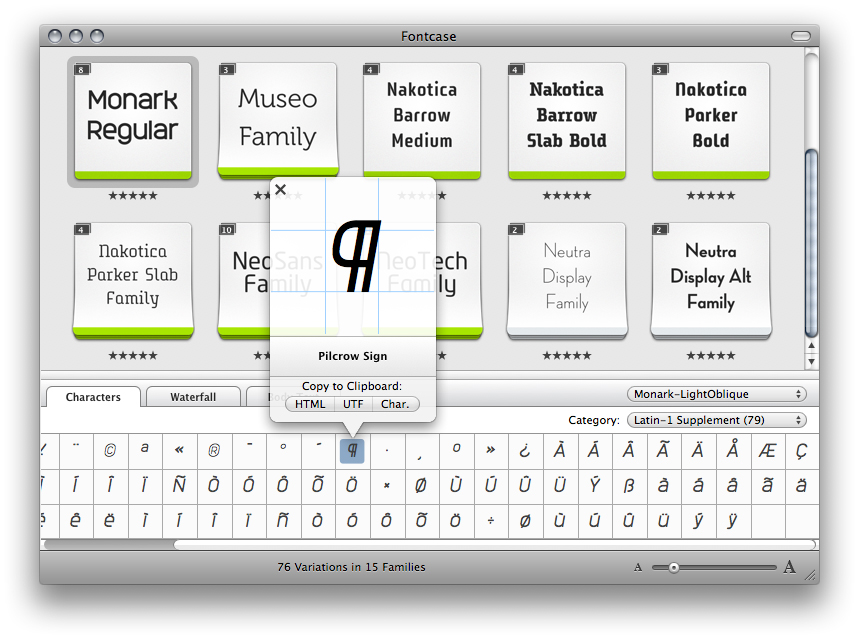Screen dimensions: 859x639
Task: Select the Nakotica Parker Slab Family card
Action: pos(133,281)
